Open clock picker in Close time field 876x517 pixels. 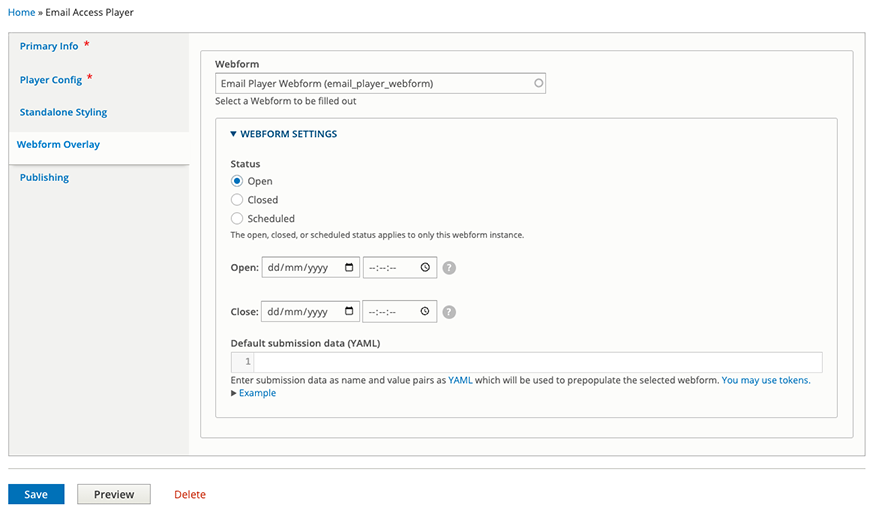(x=425, y=311)
